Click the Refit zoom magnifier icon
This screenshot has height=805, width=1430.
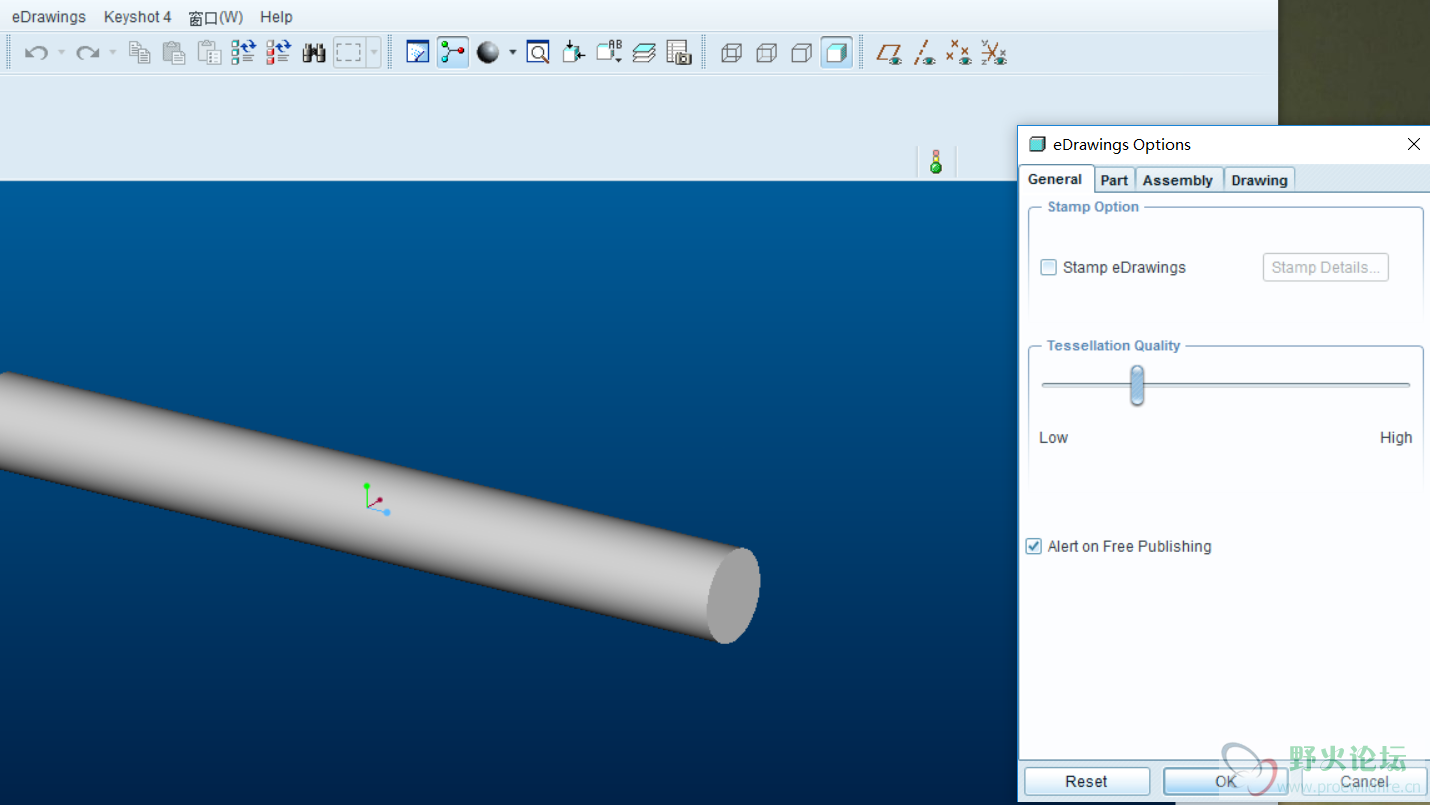tap(538, 52)
